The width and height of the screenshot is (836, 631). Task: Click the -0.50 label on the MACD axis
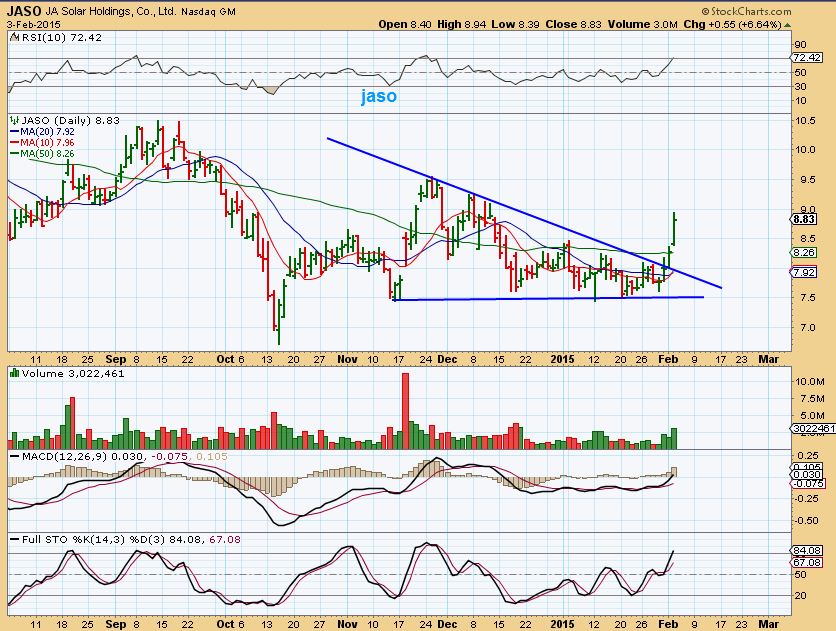(807, 521)
